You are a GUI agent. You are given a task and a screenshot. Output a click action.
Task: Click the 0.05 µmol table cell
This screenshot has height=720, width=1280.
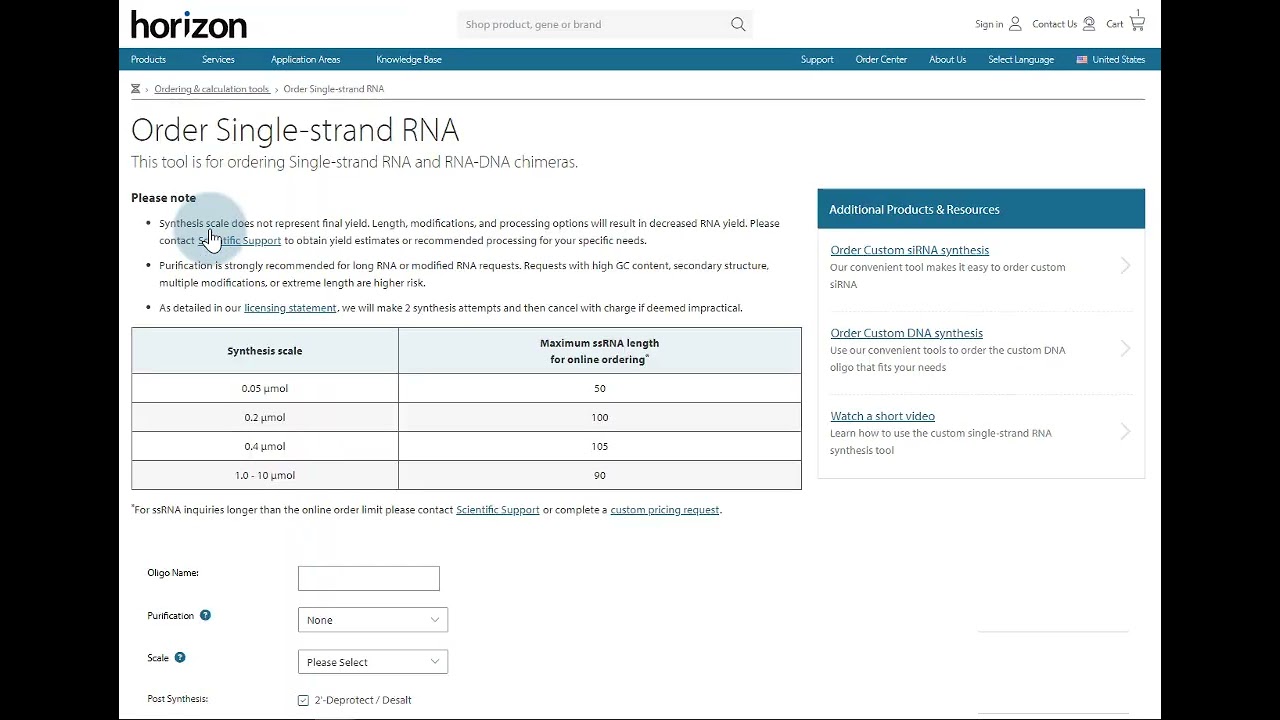click(x=265, y=388)
